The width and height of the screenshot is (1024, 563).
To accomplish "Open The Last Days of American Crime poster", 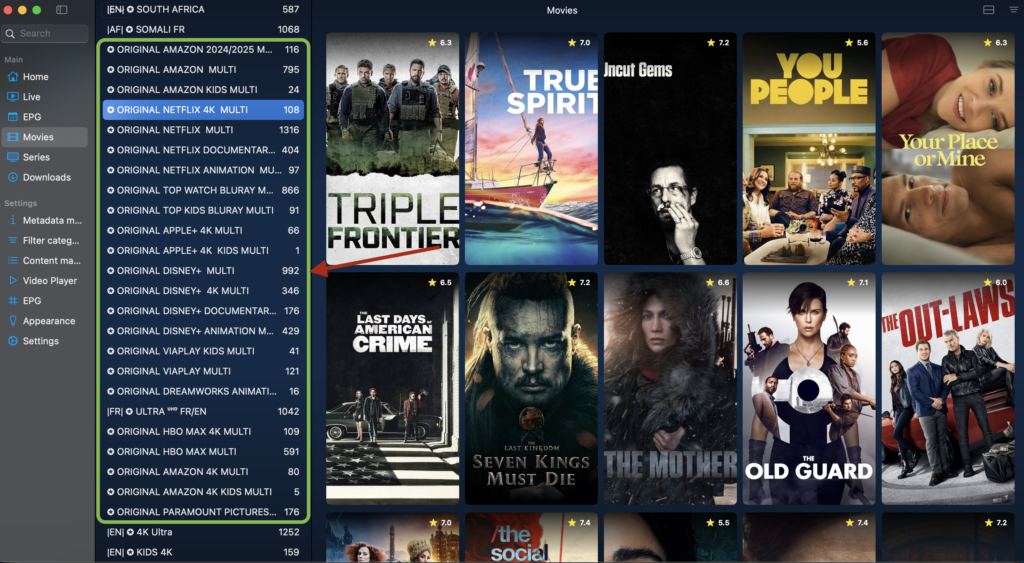I will tap(392, 389).
